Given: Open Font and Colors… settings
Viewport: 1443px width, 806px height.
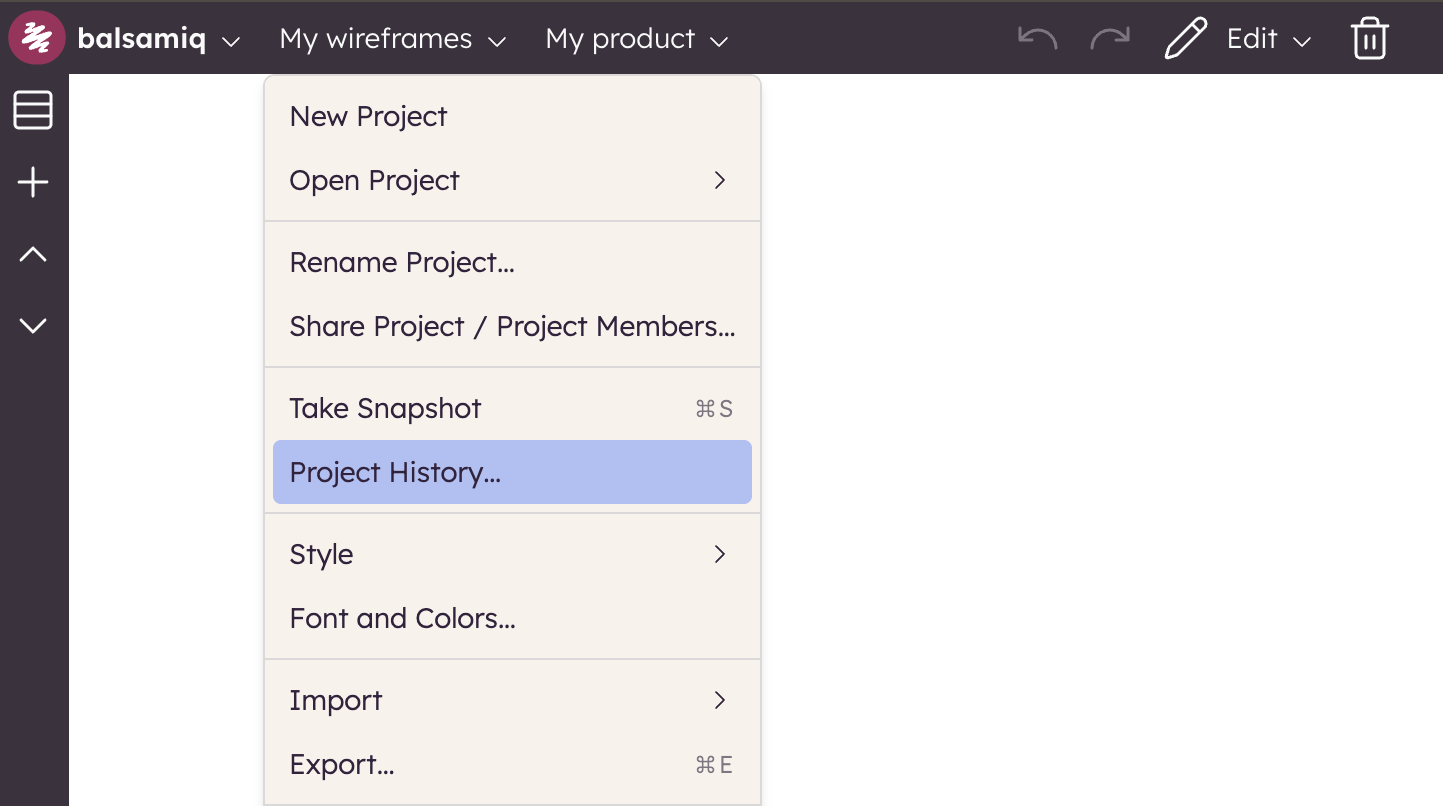Looking at the screenshot, I should (402, 618).
